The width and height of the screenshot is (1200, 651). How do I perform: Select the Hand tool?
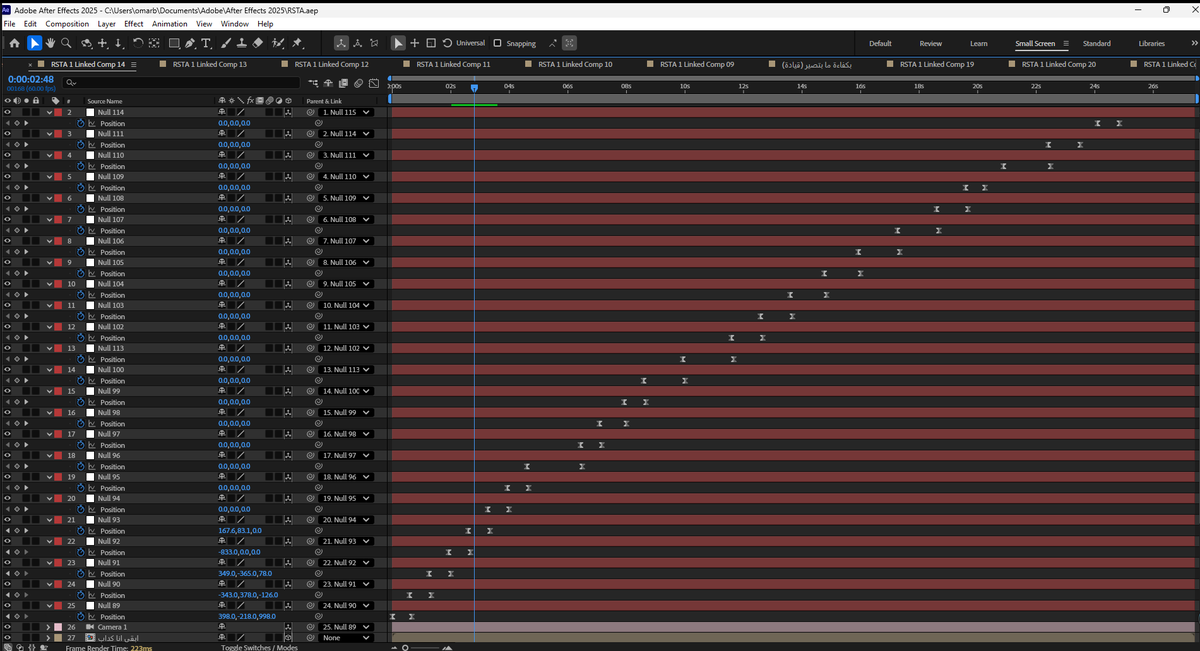50,43
